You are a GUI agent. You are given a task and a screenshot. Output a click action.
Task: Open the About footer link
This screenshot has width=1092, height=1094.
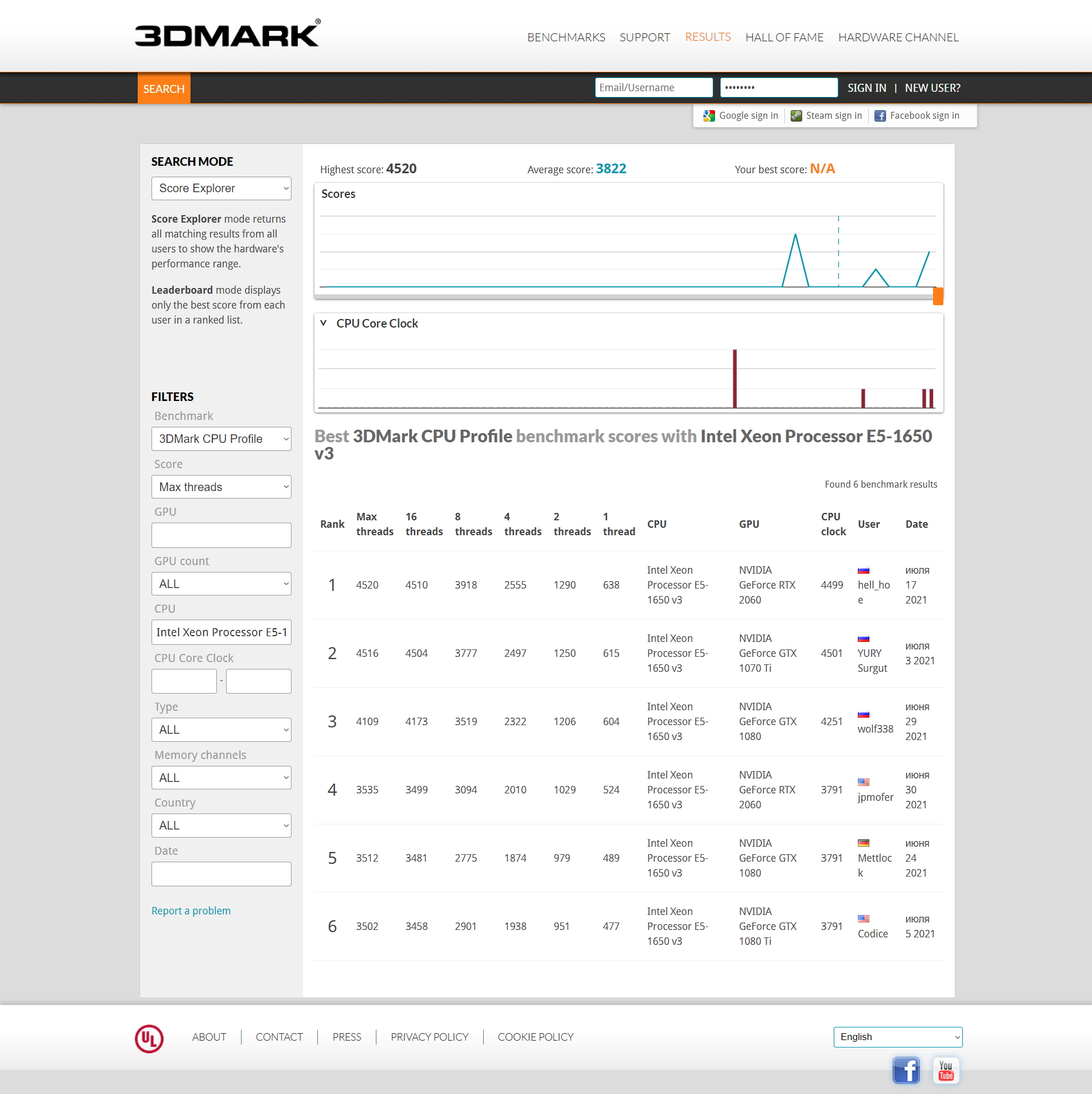tap(209, 1037)
